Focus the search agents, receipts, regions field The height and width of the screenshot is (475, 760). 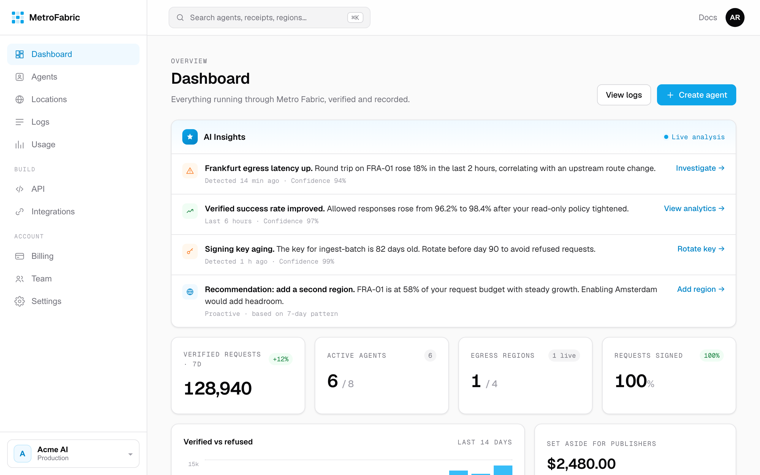point(269,17)
